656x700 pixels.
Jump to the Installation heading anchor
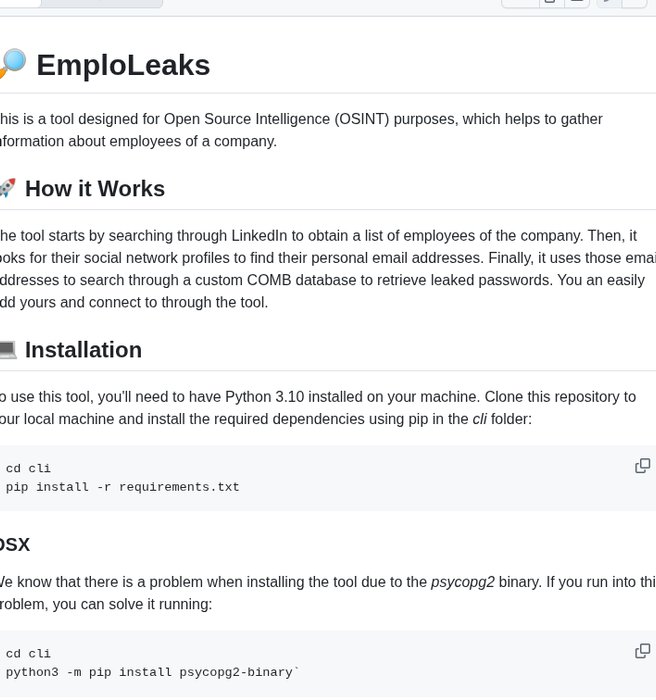point(84,350)
